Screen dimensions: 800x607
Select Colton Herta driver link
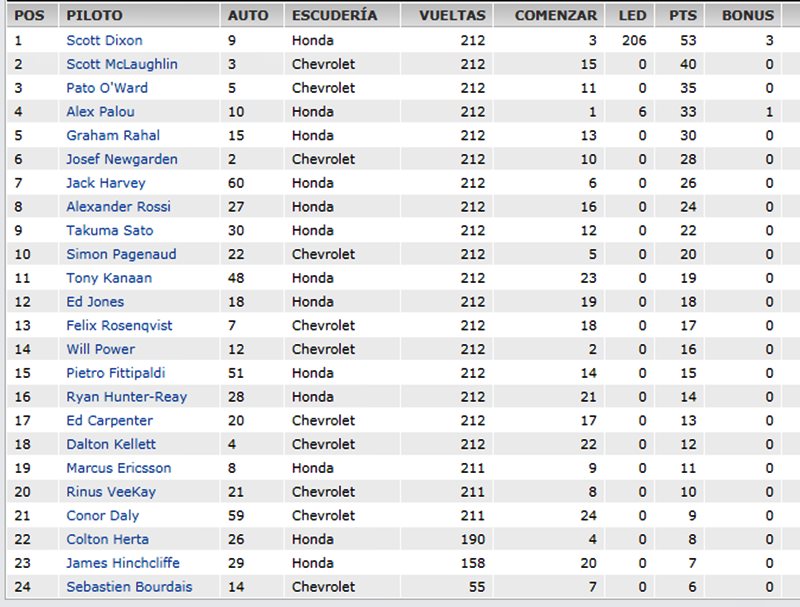click(x=108, y=539)
